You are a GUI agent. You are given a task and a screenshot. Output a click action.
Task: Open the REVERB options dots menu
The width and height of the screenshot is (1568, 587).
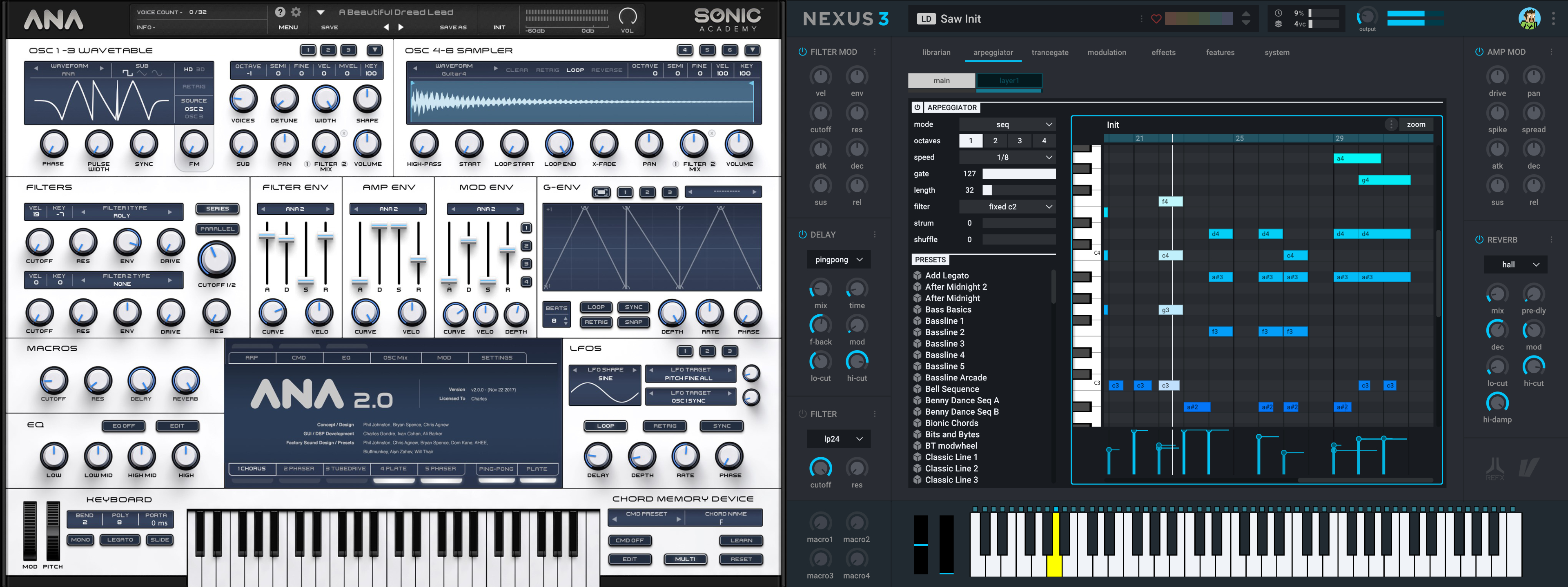point(1552,240)
